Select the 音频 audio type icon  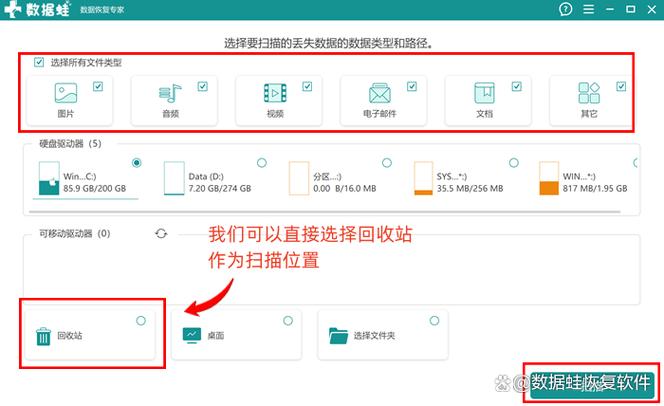tap(170, 93)
